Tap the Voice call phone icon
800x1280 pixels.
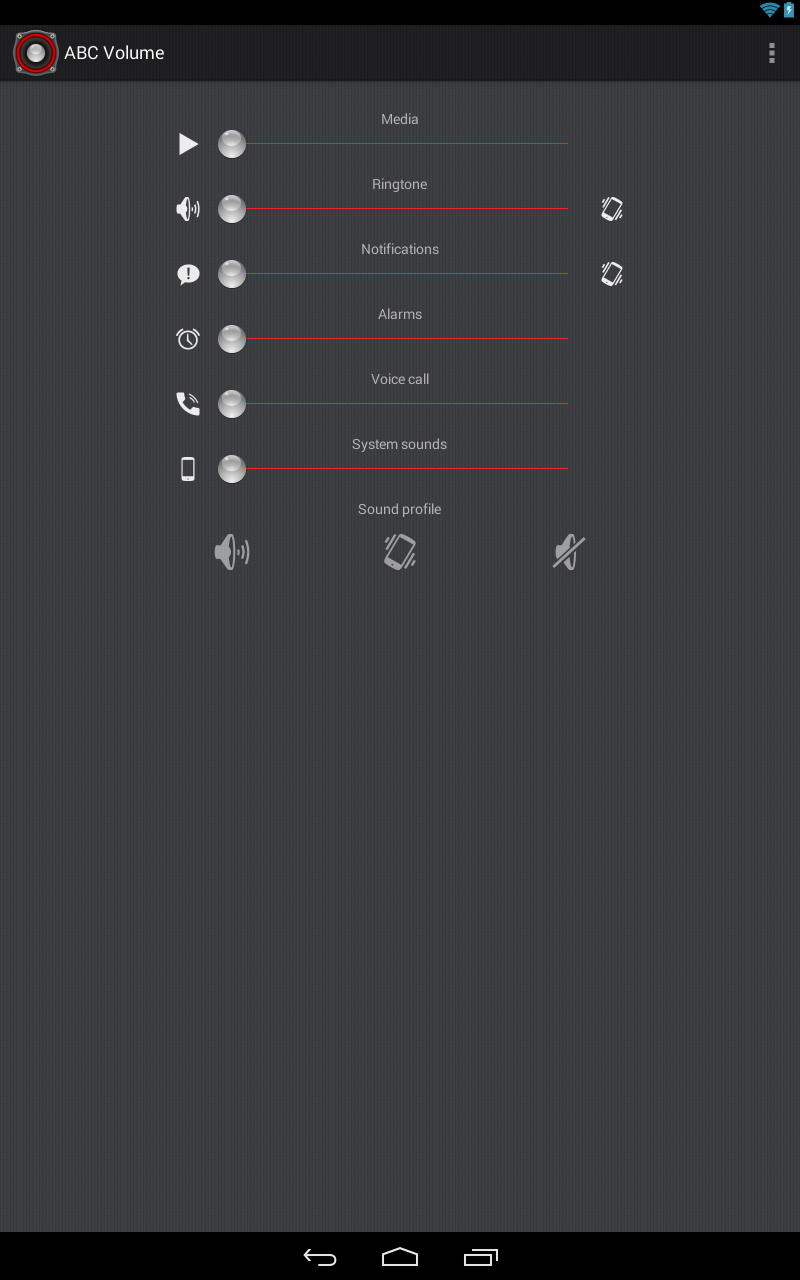click(x=188, y=404)
